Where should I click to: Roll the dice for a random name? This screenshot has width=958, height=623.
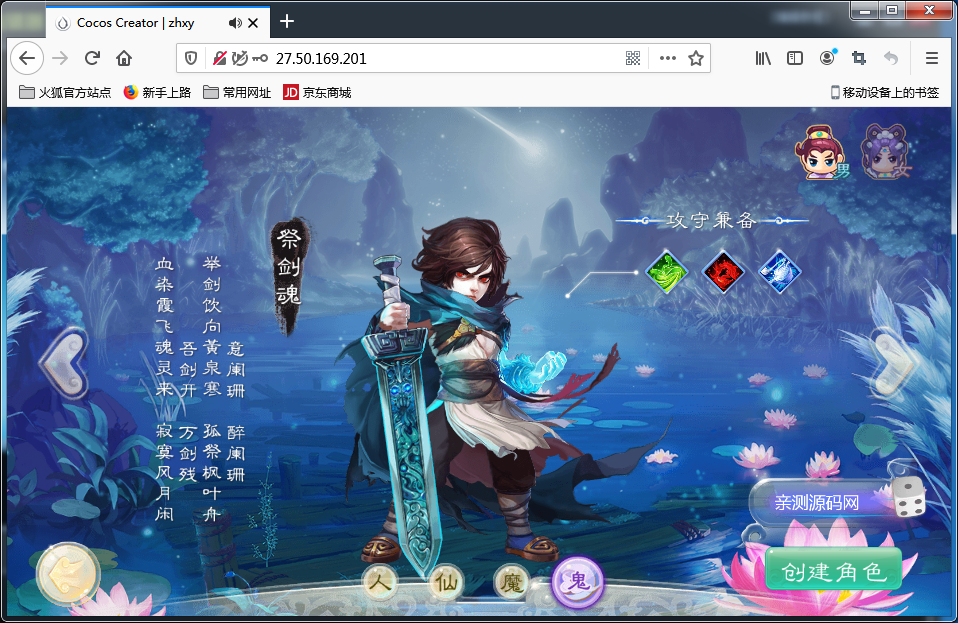(x=909, y=497)
